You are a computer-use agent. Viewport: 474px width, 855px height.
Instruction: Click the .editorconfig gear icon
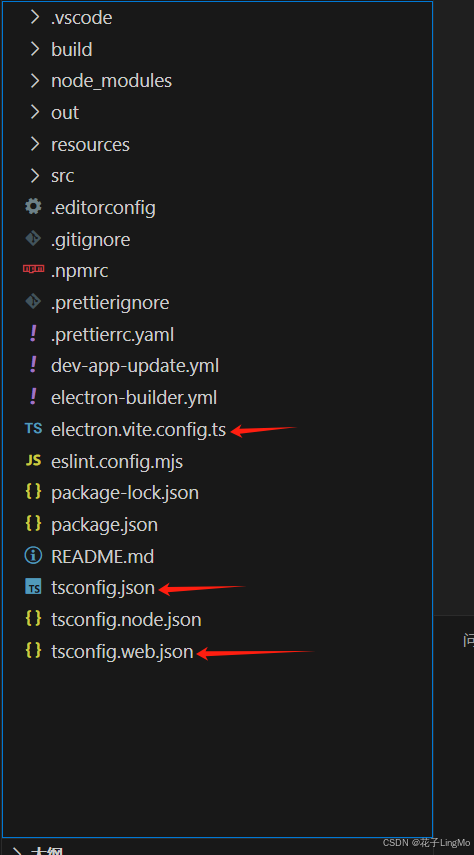click(33, 207)
